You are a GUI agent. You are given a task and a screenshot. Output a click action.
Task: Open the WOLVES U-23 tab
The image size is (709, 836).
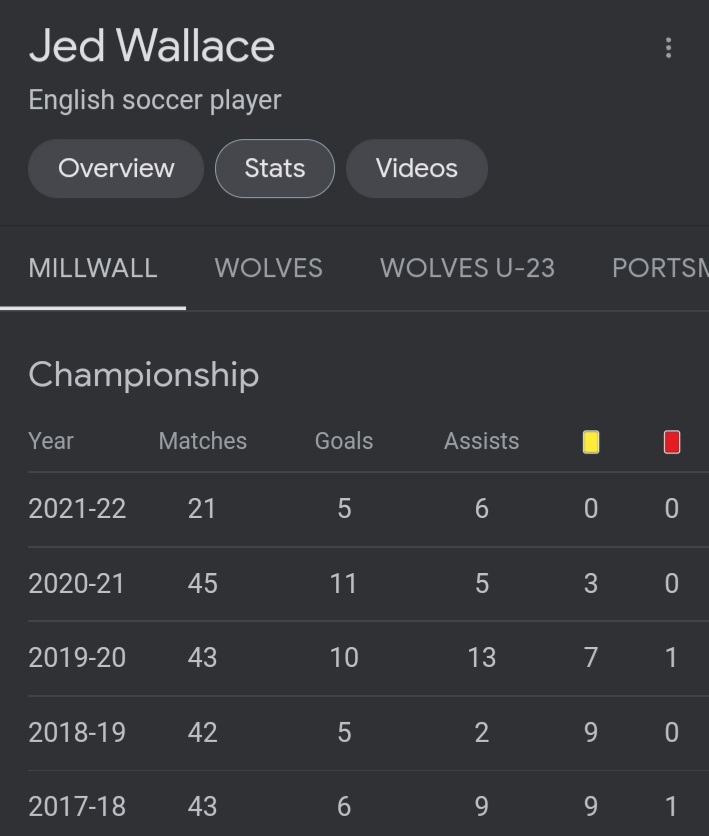pyautogui.click(x=467, y=268)
